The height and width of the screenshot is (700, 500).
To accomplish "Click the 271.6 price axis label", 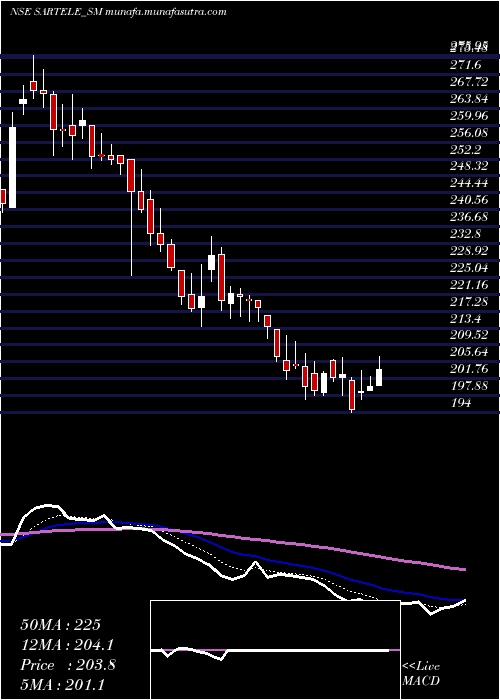I will (x=465, y=65).
